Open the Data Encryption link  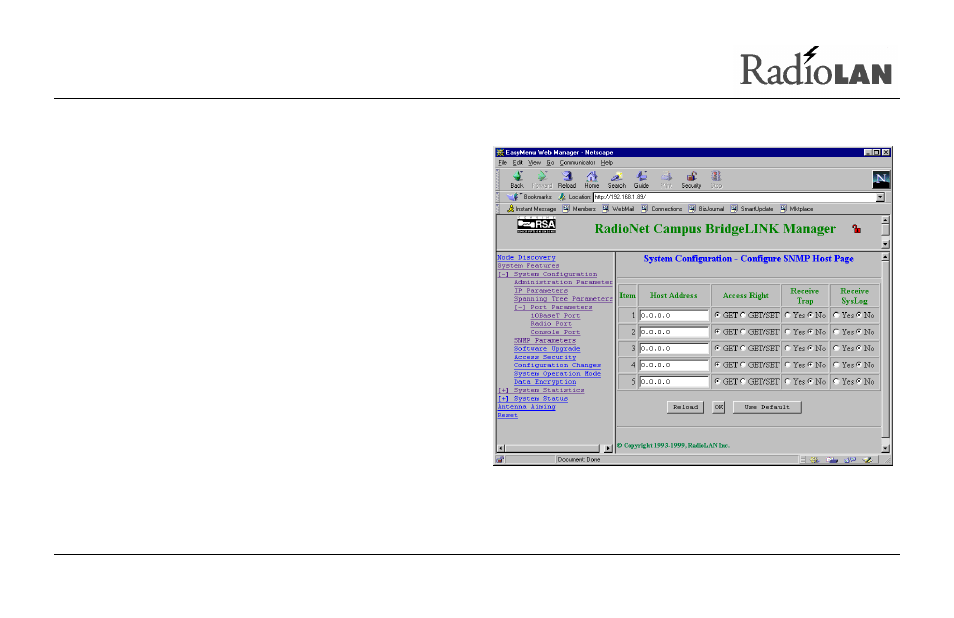(x=545, y=382)
